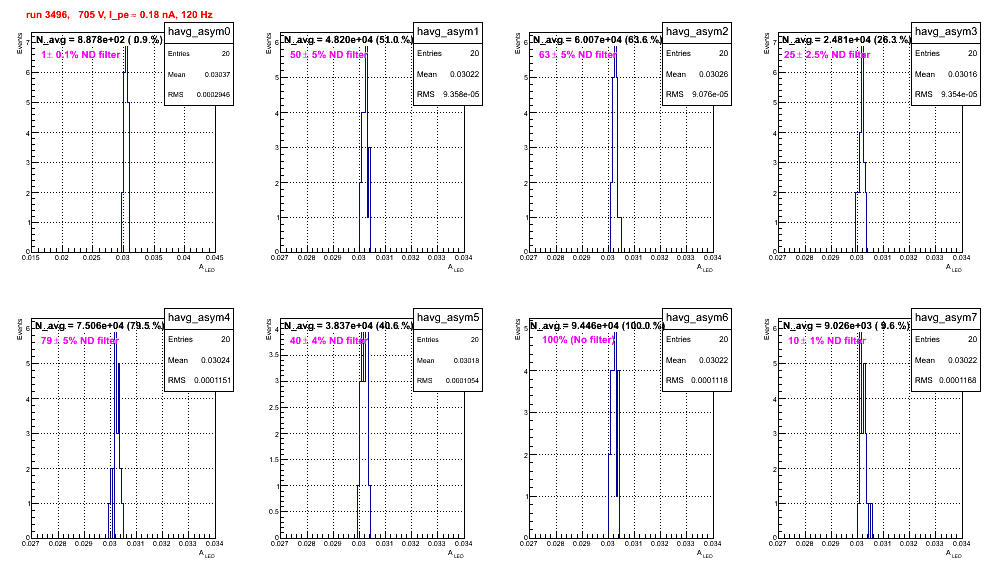Click Mean value 0.03016 in havg_asym3

(962, 74)
